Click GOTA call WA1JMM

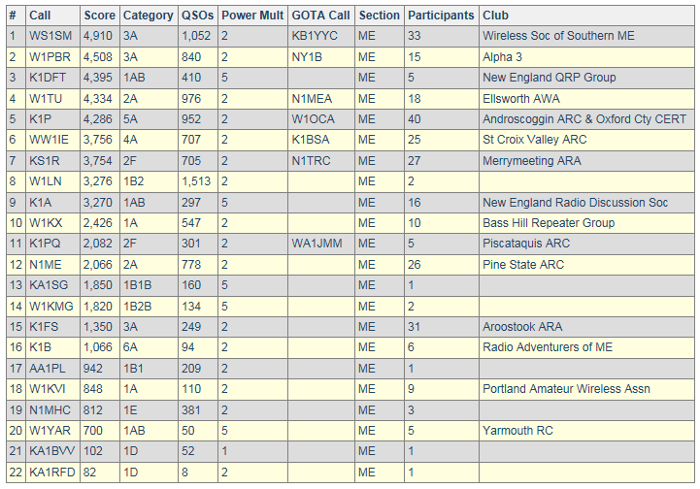[x=317, y=243]
